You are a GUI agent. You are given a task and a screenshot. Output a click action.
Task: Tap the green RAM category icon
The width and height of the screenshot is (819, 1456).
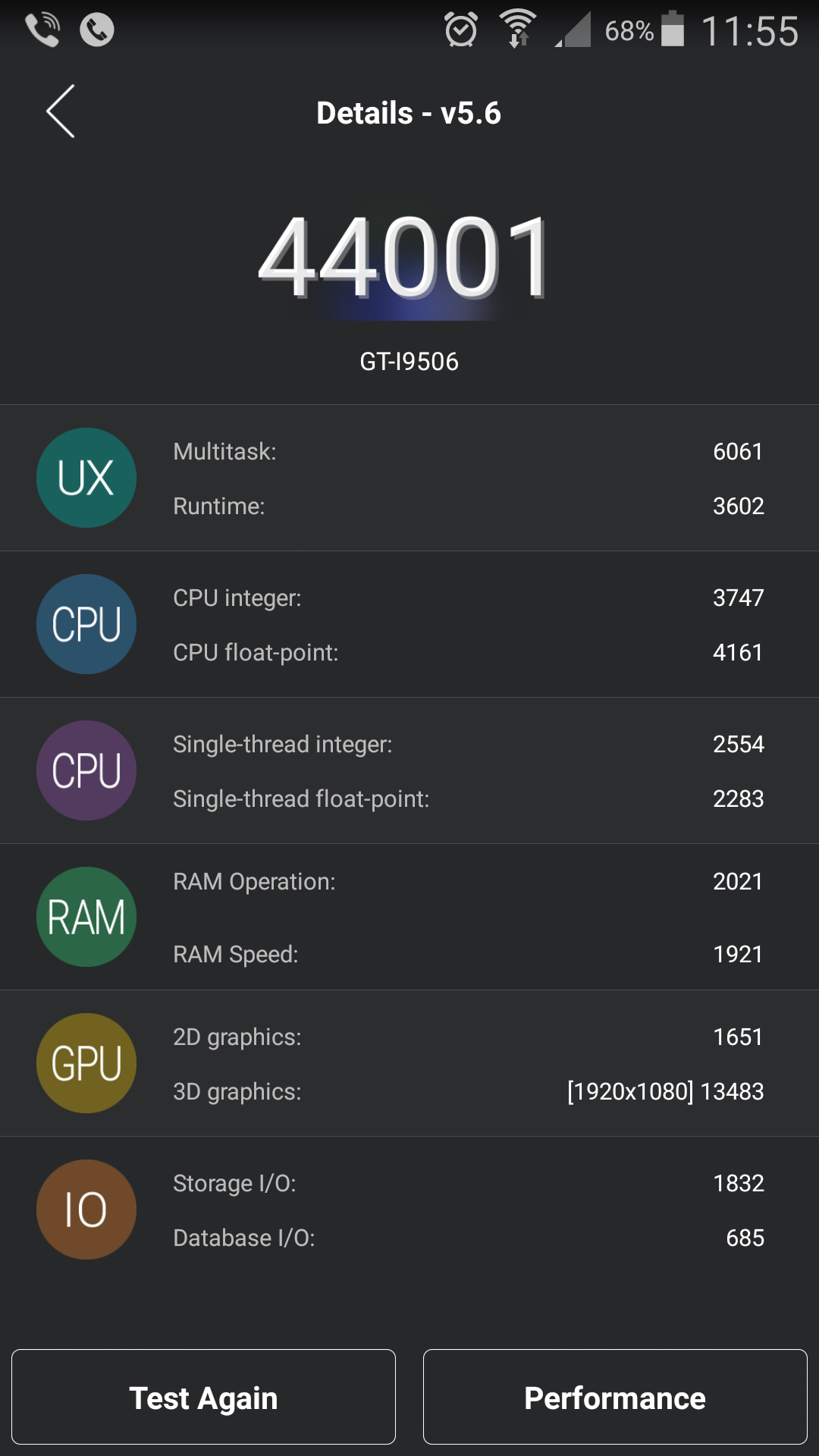[86, 917]
